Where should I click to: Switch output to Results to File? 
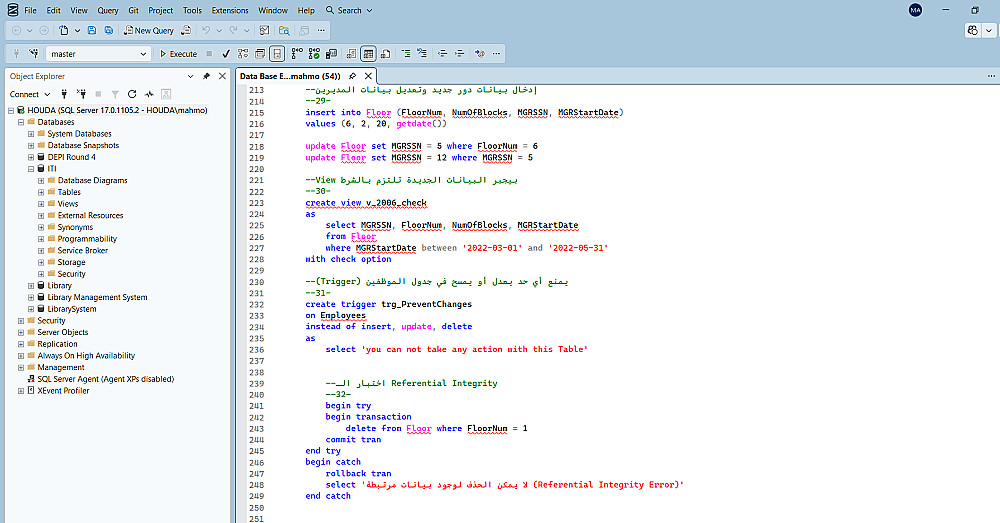coord(385,54)
